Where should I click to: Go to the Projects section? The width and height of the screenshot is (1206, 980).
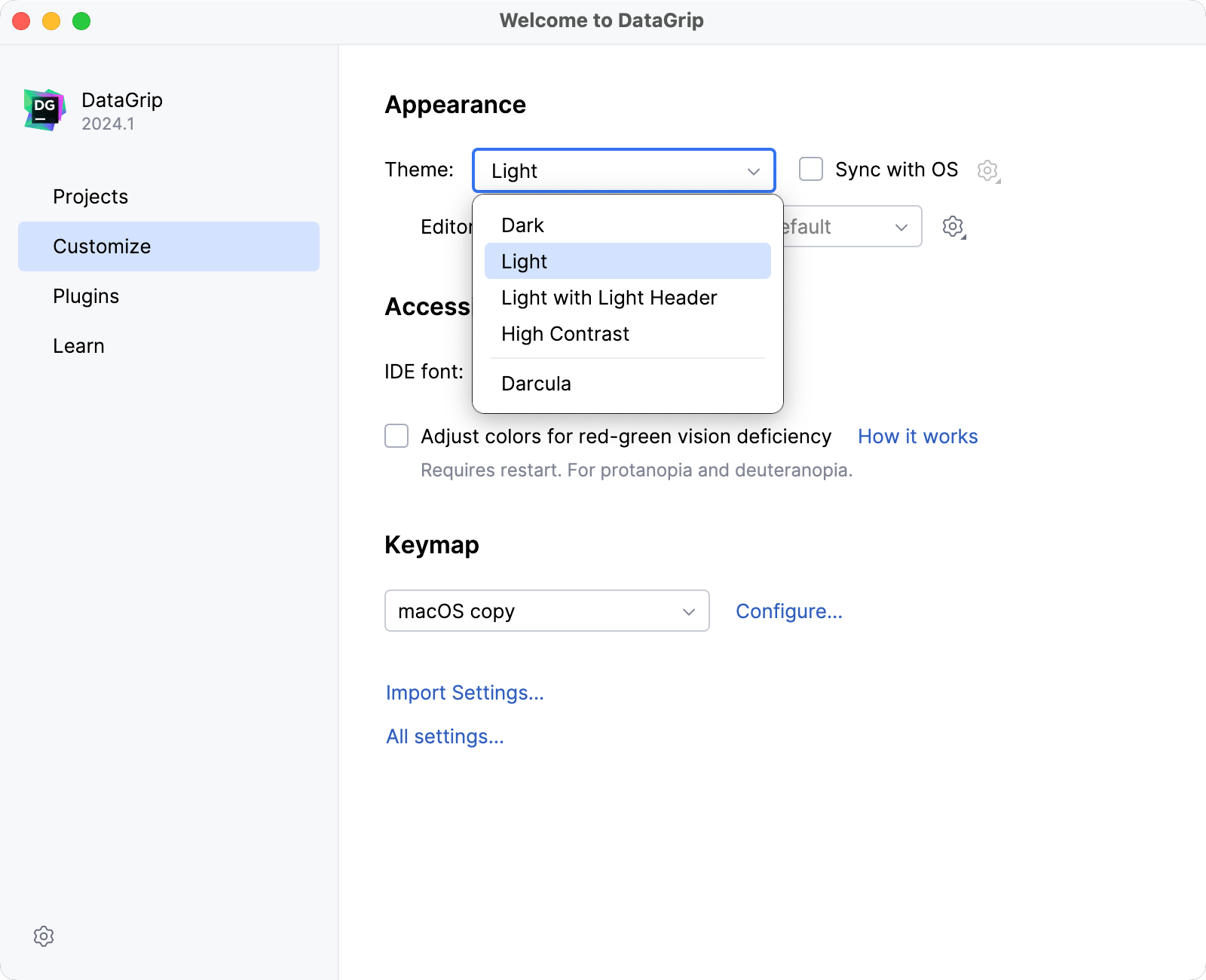(90, 196)
